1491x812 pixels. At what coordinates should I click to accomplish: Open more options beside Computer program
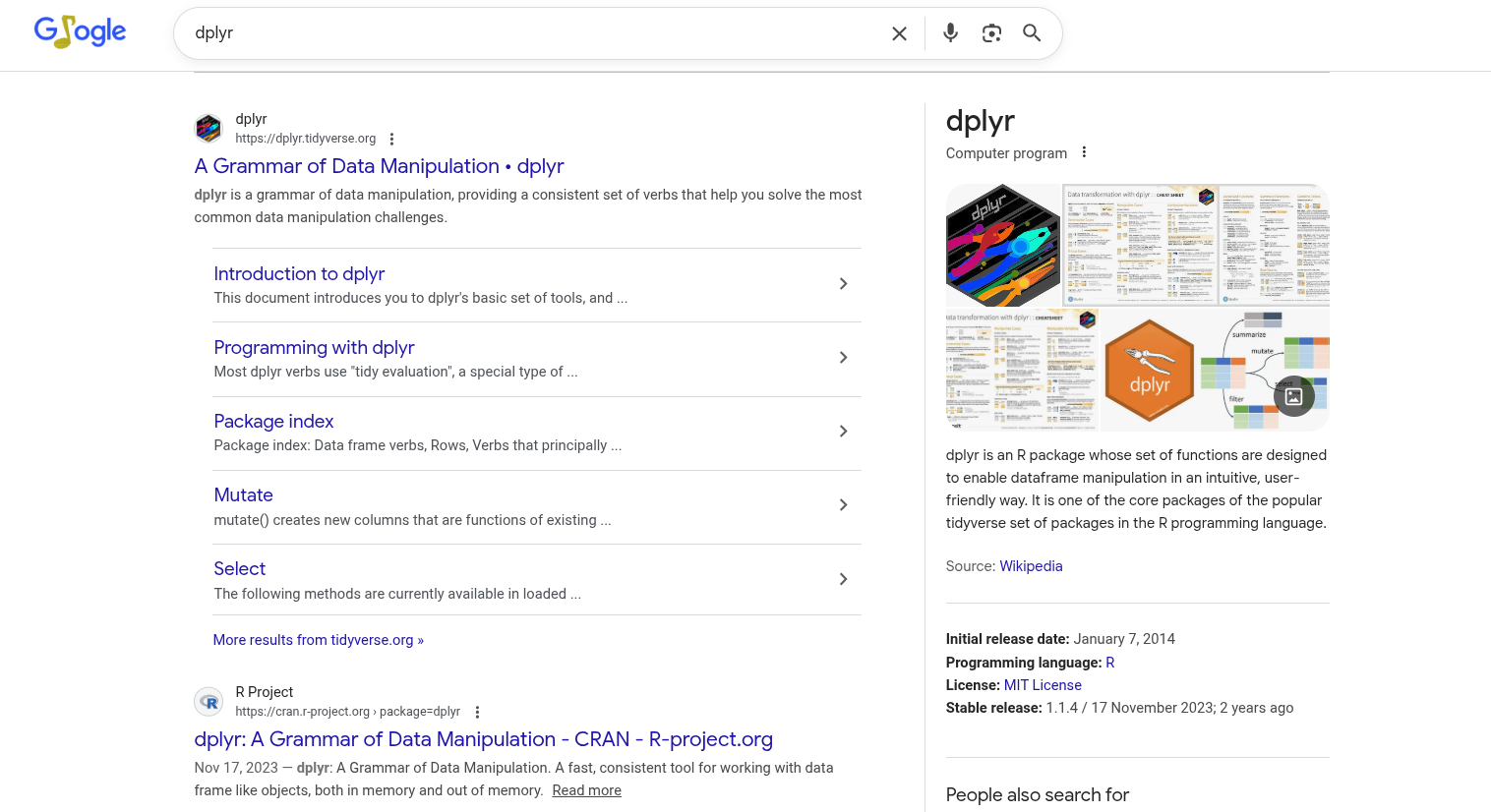[1084, 152]
